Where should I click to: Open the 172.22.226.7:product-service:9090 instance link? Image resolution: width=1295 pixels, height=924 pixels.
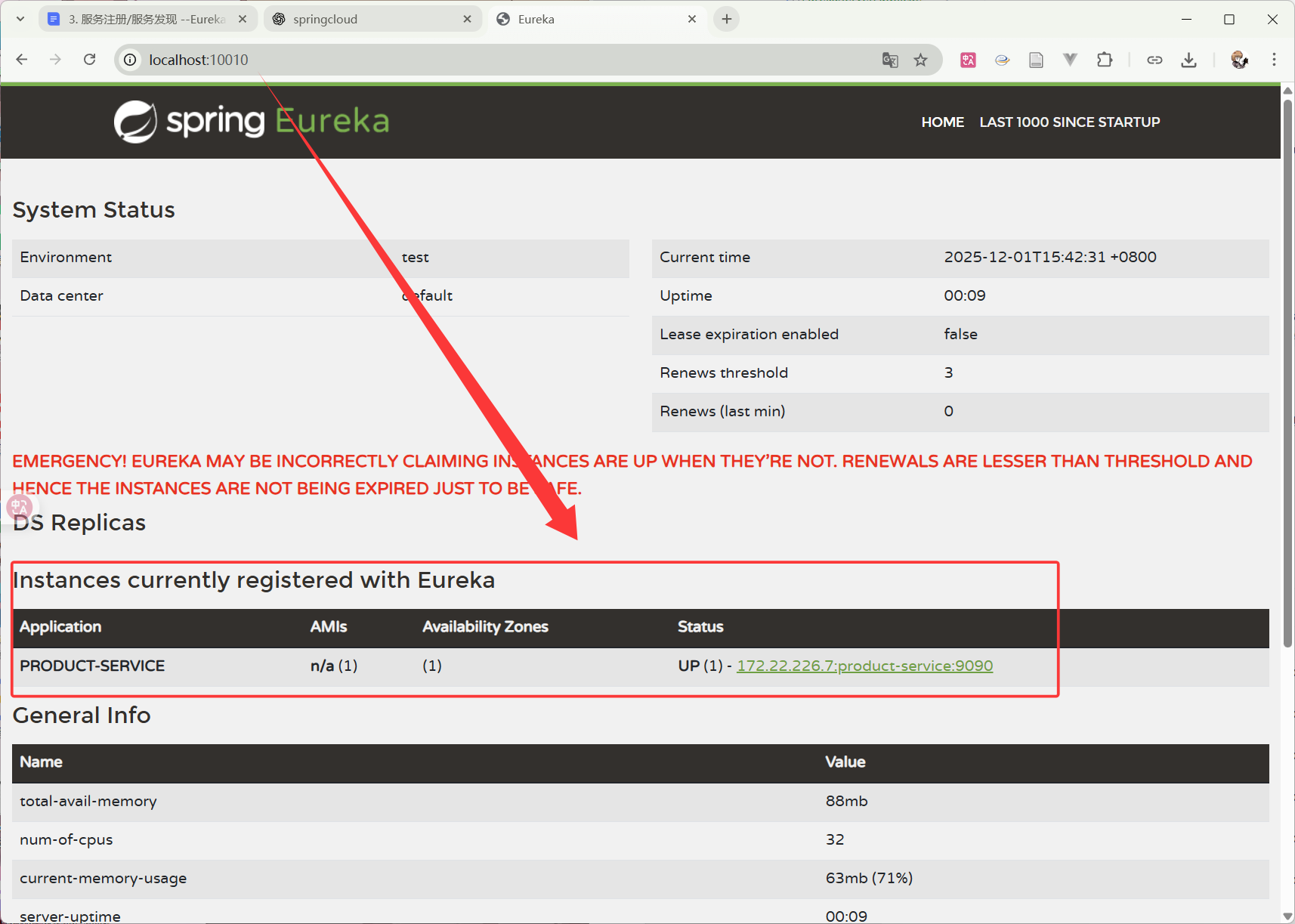pos(864,666)
